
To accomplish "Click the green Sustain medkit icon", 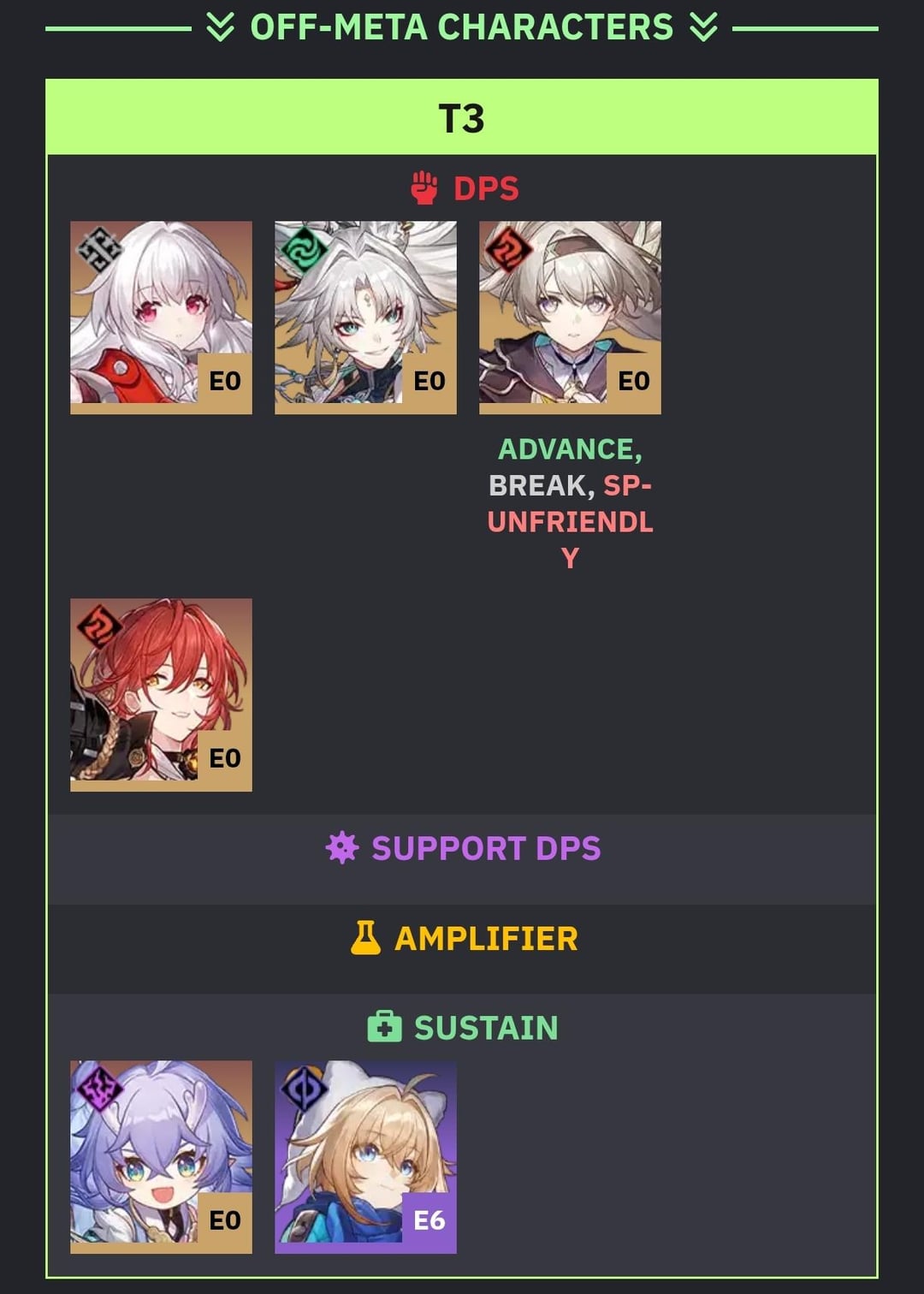I will point(384,1027).
